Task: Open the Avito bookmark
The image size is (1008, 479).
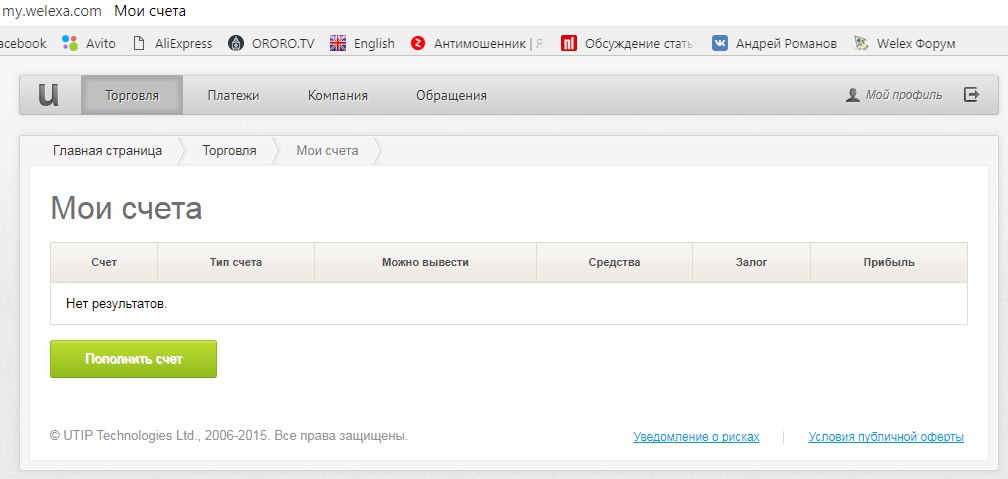Action: point(89,43)
